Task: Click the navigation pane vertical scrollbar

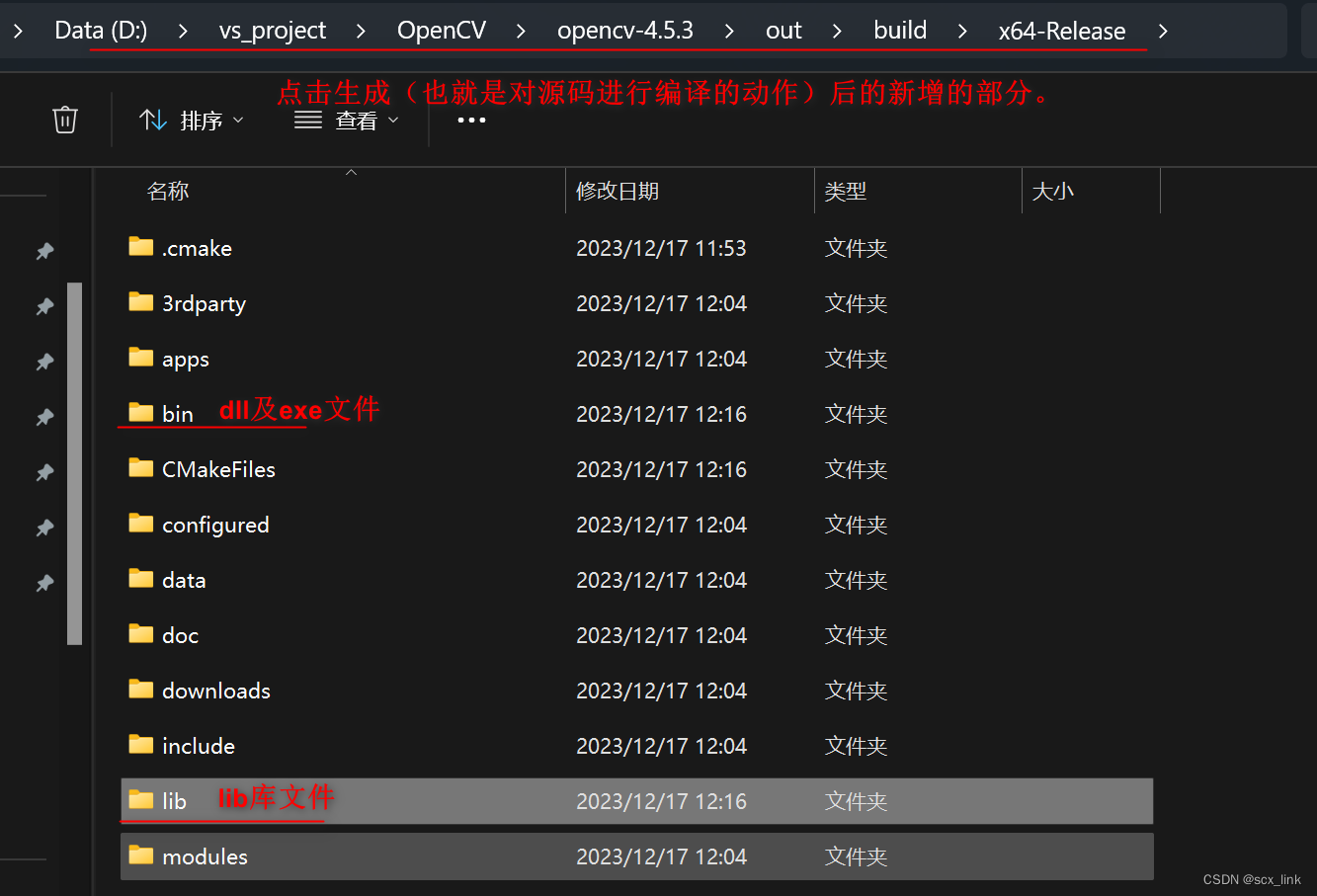Action: point(74,464)
